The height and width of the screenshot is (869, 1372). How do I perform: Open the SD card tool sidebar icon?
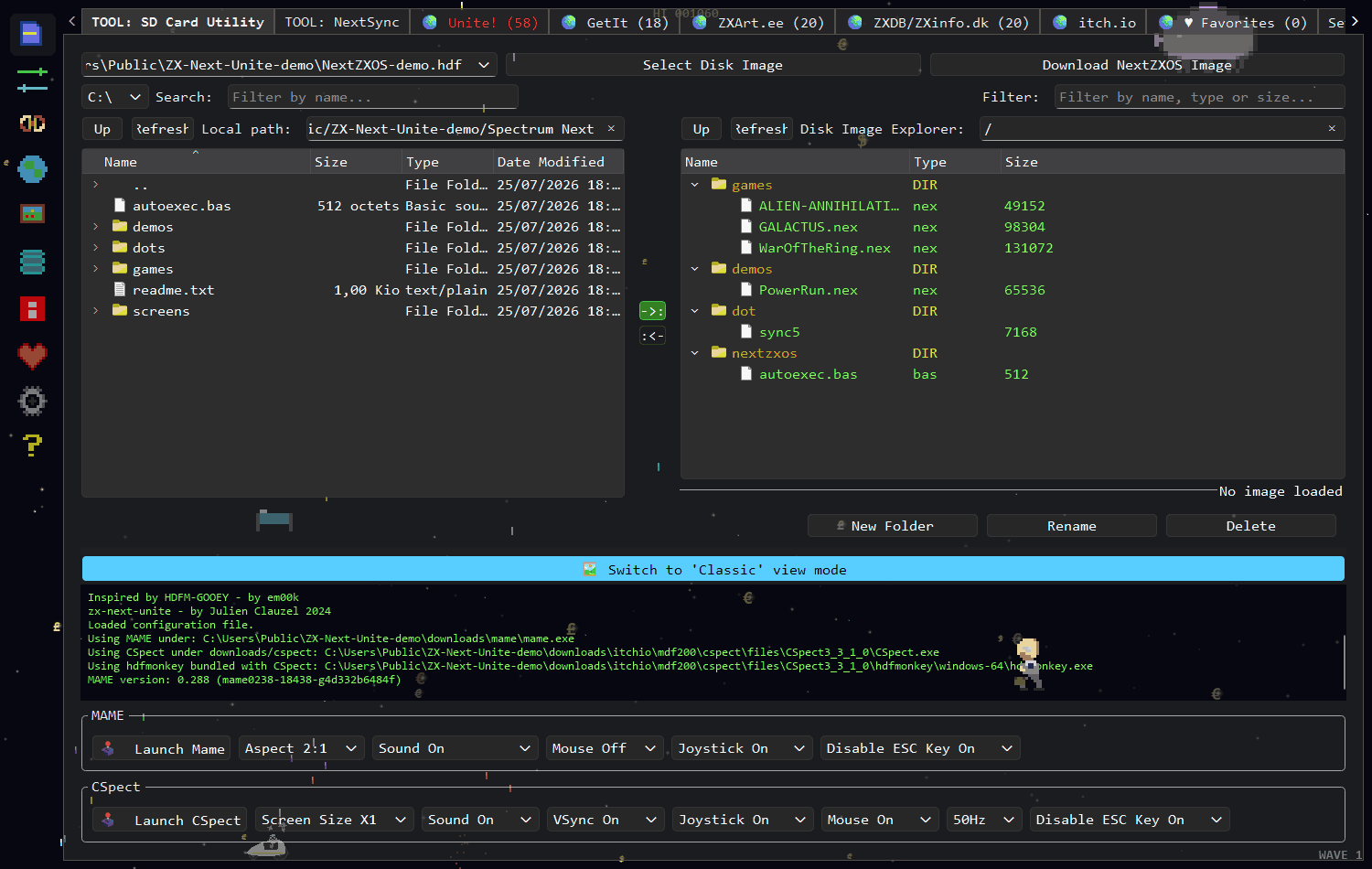click(x=31, y=35)
